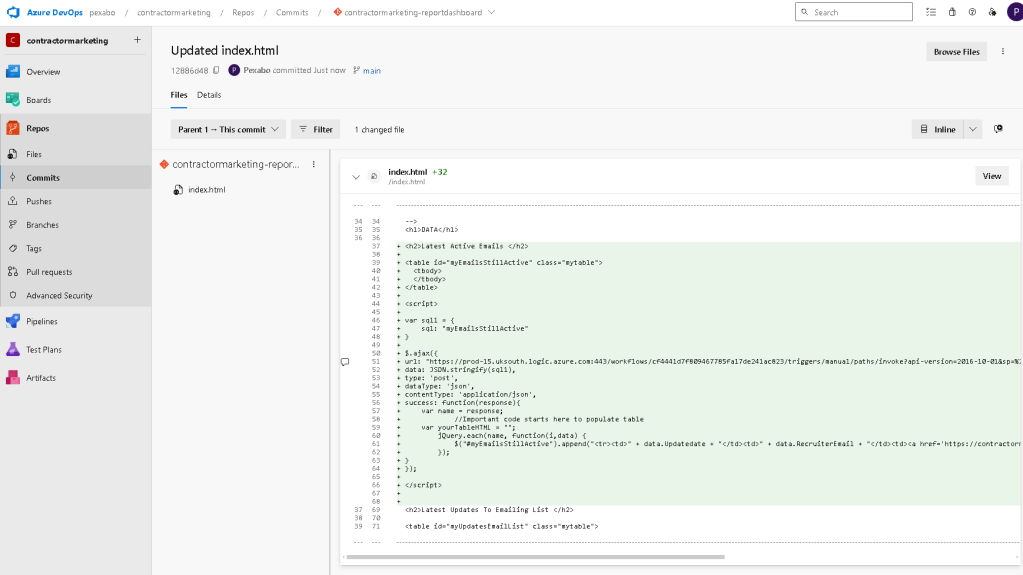Add comment on line 51
The width and height of the screenshot is (1023, 575).
pos(345,362)
